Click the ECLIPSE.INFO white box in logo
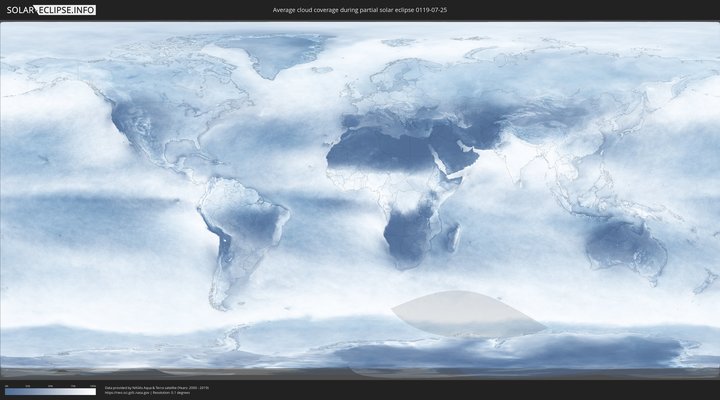 pos(66,10)
